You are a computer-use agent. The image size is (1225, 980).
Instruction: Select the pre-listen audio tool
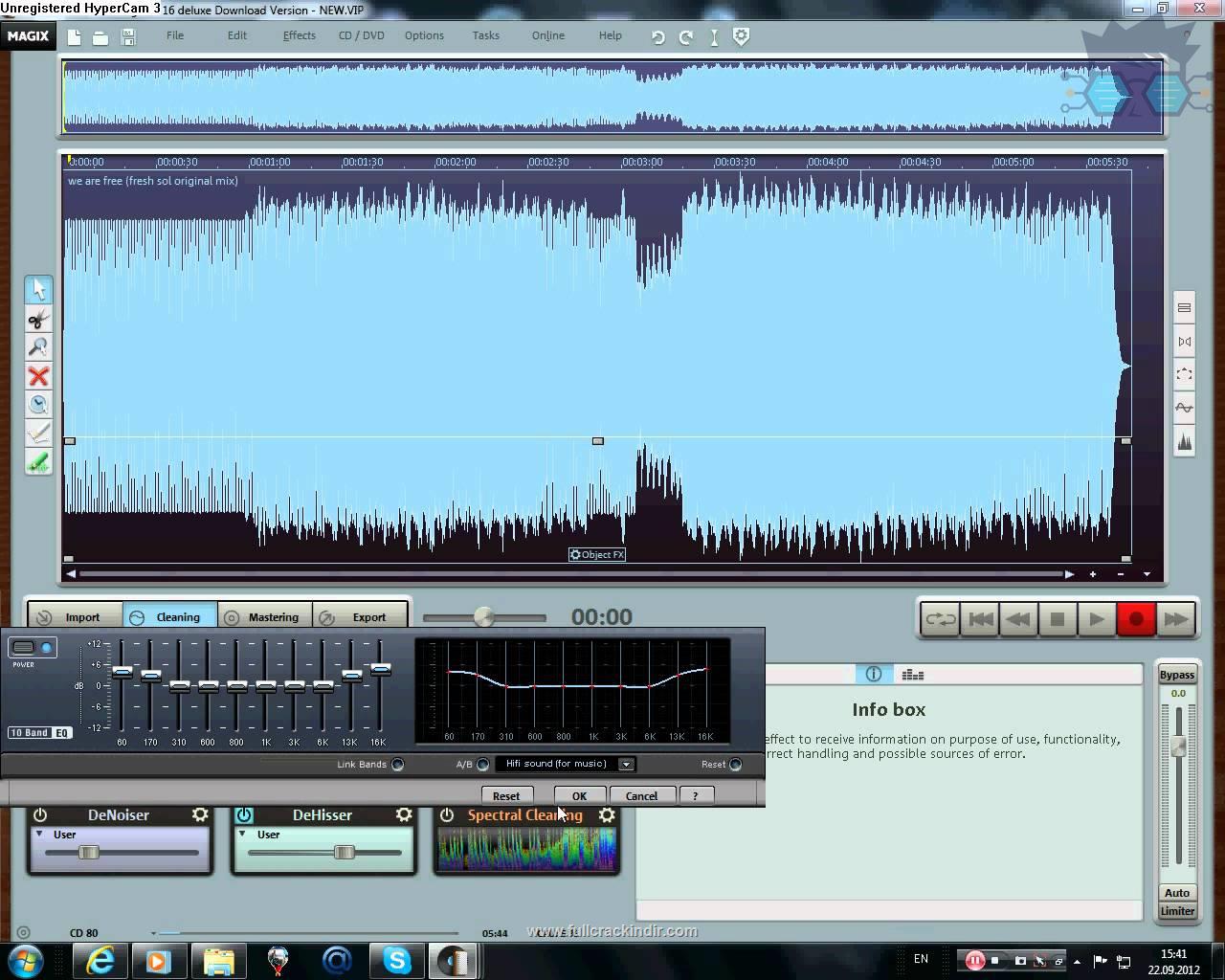click(38, 405)
